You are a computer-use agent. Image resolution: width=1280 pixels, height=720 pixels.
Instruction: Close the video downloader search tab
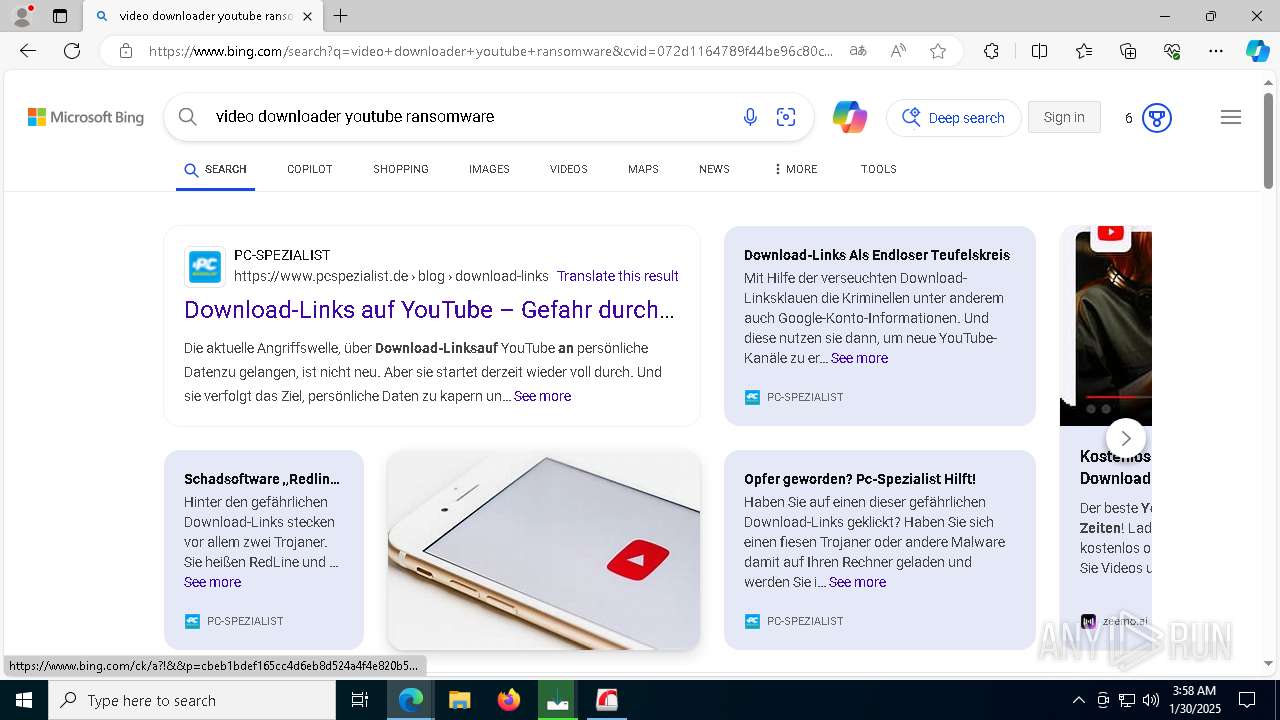[x=307, y=16]
